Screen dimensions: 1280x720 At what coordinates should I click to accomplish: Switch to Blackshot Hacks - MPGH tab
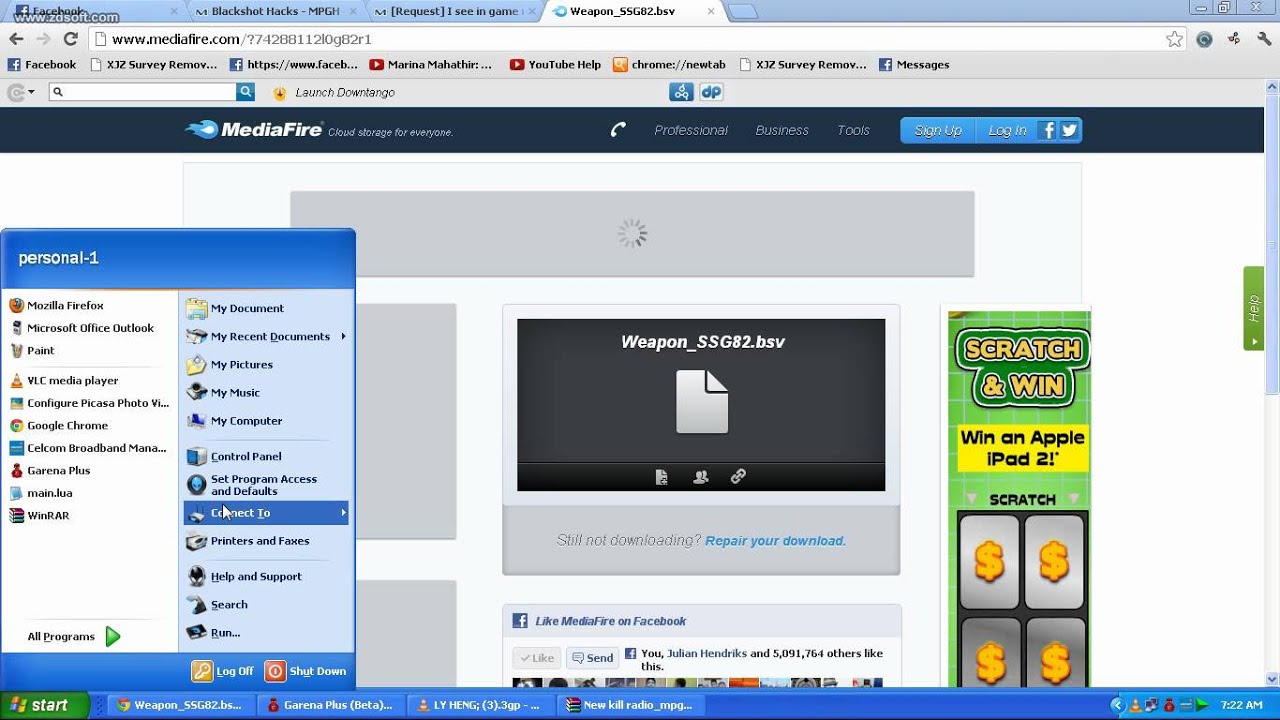[275, 11]
